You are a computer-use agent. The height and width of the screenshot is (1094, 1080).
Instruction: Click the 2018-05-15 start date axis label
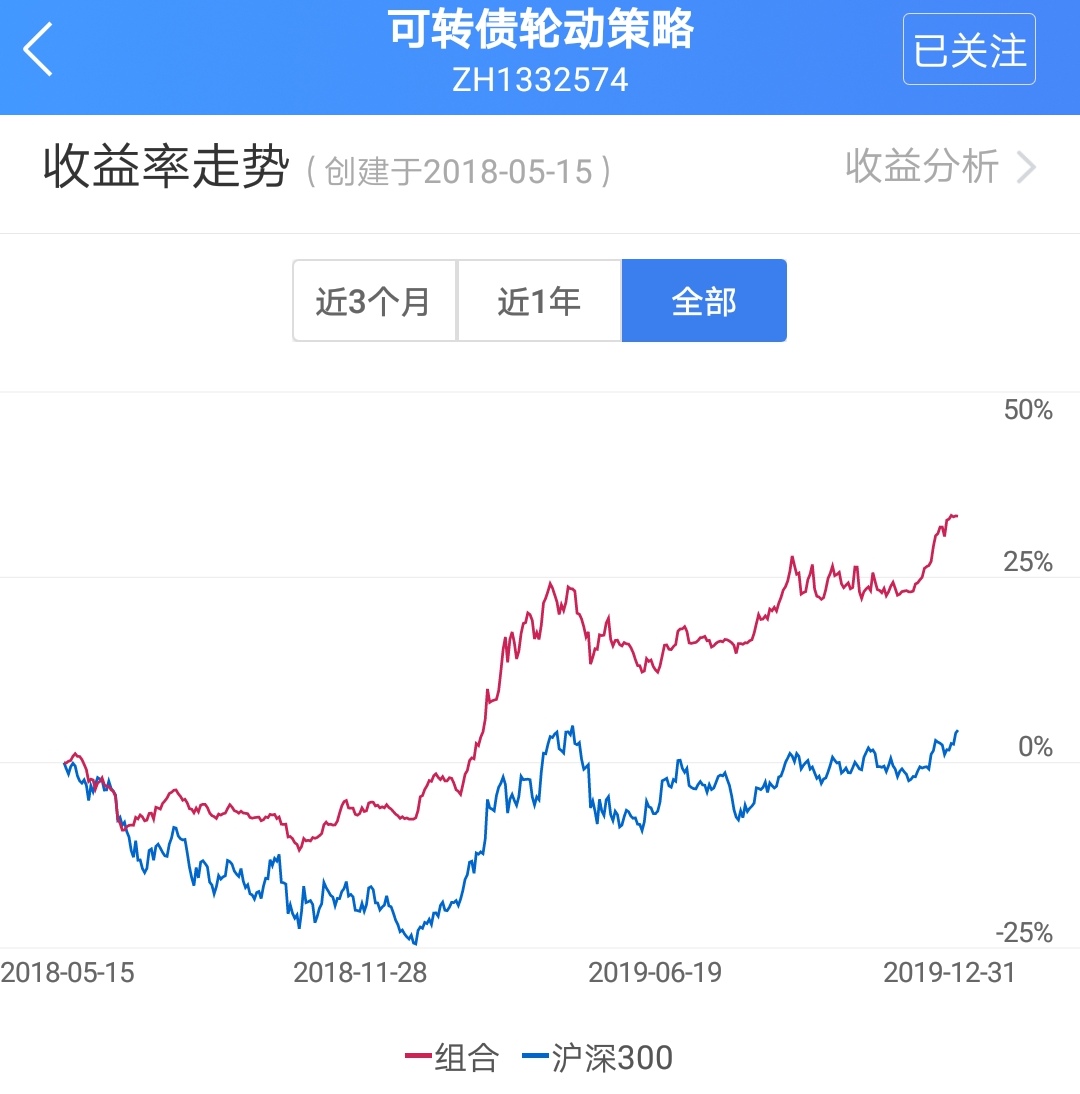click(68, 972)
